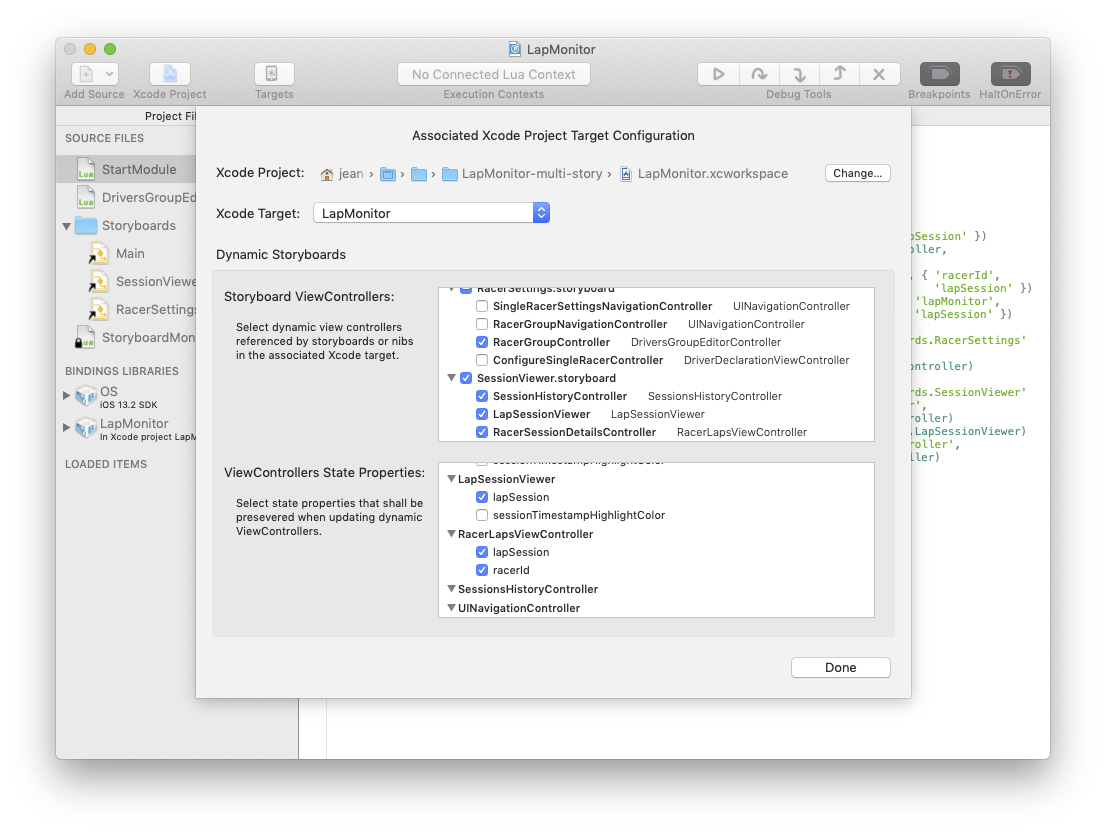This screenshot has height=833, width=1106.
Task: Click the Add Source toolbar icon
Action: (x=86, y=74)
